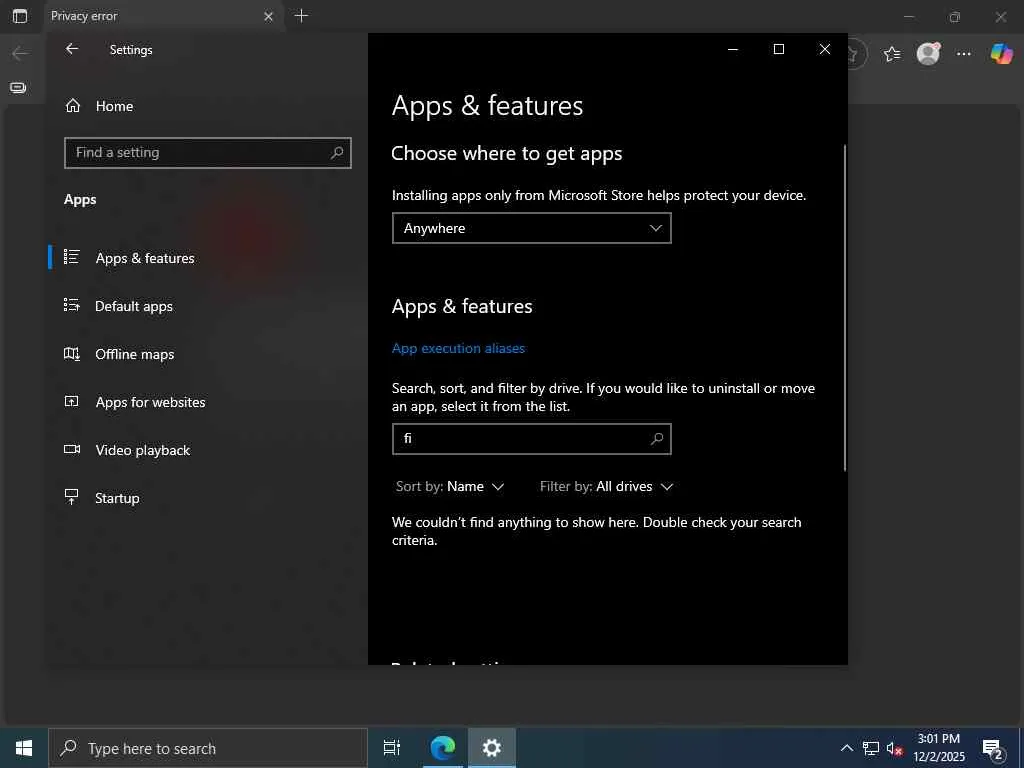1024x768 pixels.
Task: Click the taskbar Type here to search box
Action: [208, 748]
